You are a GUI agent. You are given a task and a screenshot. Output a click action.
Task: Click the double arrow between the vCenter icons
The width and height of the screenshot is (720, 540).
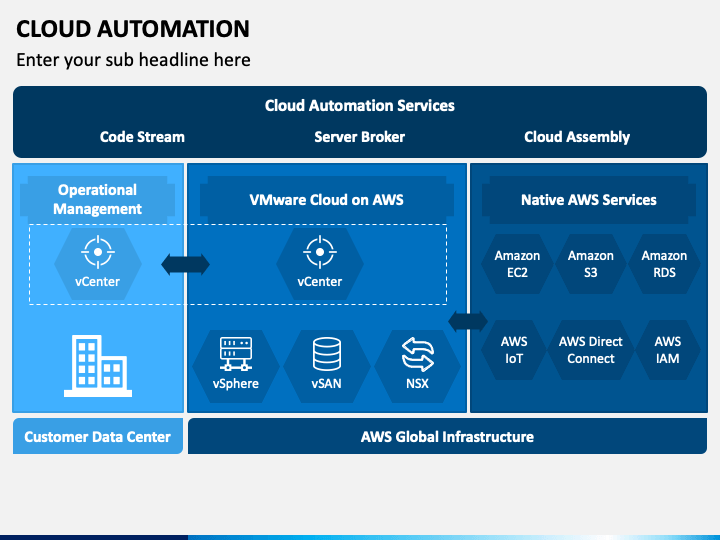(186, 264)
